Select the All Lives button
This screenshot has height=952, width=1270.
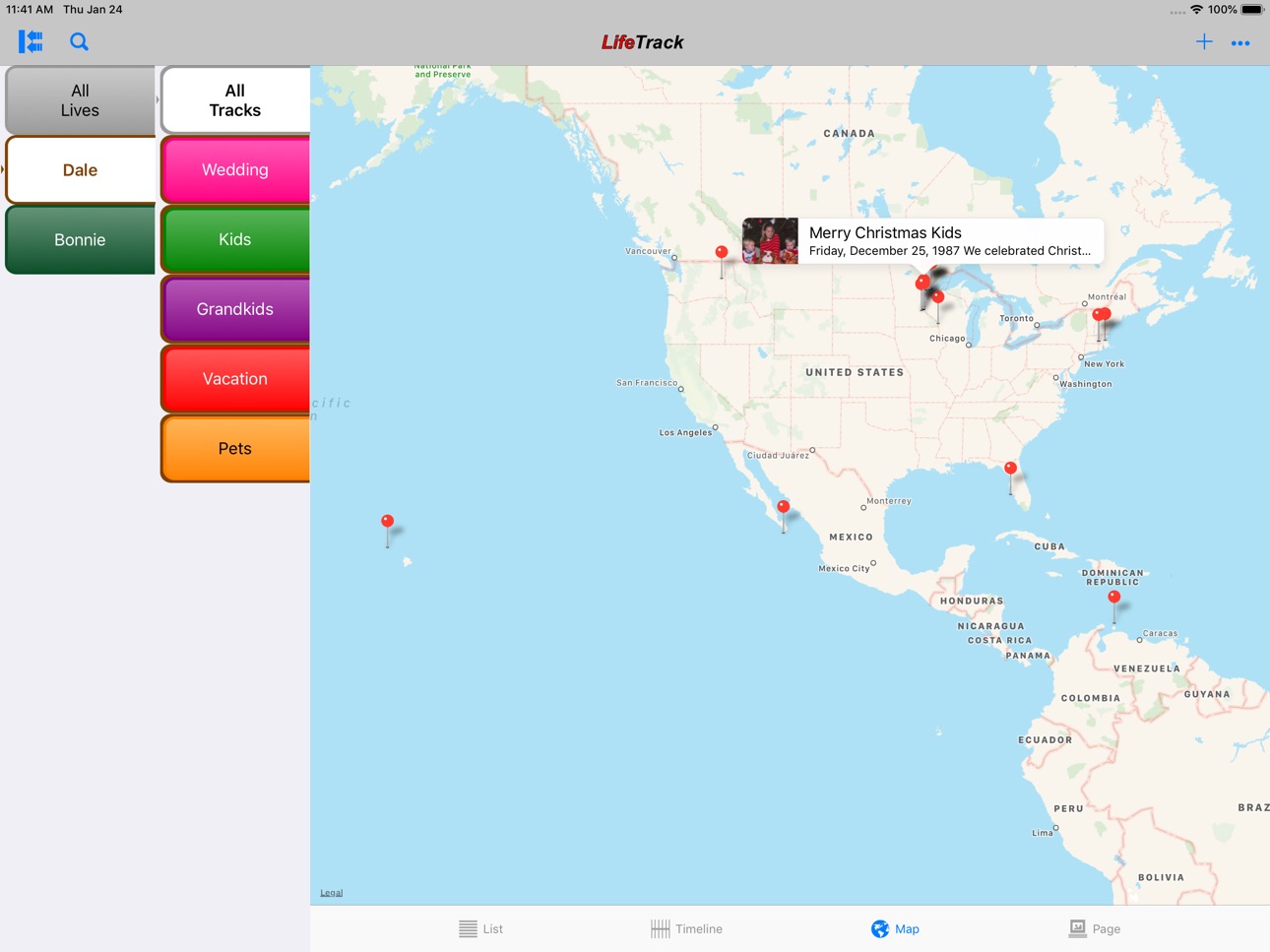tap(80, 100)
